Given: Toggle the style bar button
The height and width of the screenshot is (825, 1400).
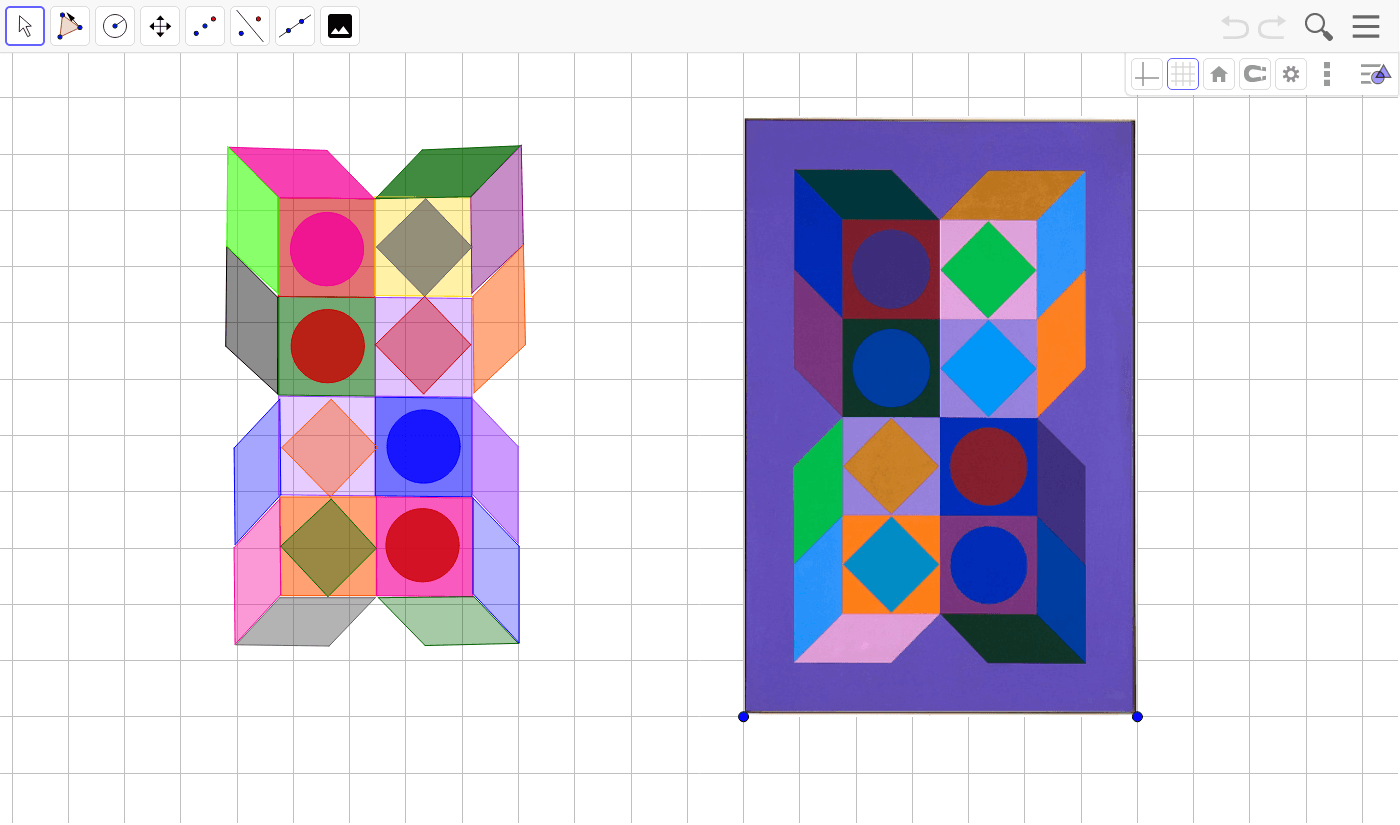Looking at the screenshot, I should pos(1375,74).
